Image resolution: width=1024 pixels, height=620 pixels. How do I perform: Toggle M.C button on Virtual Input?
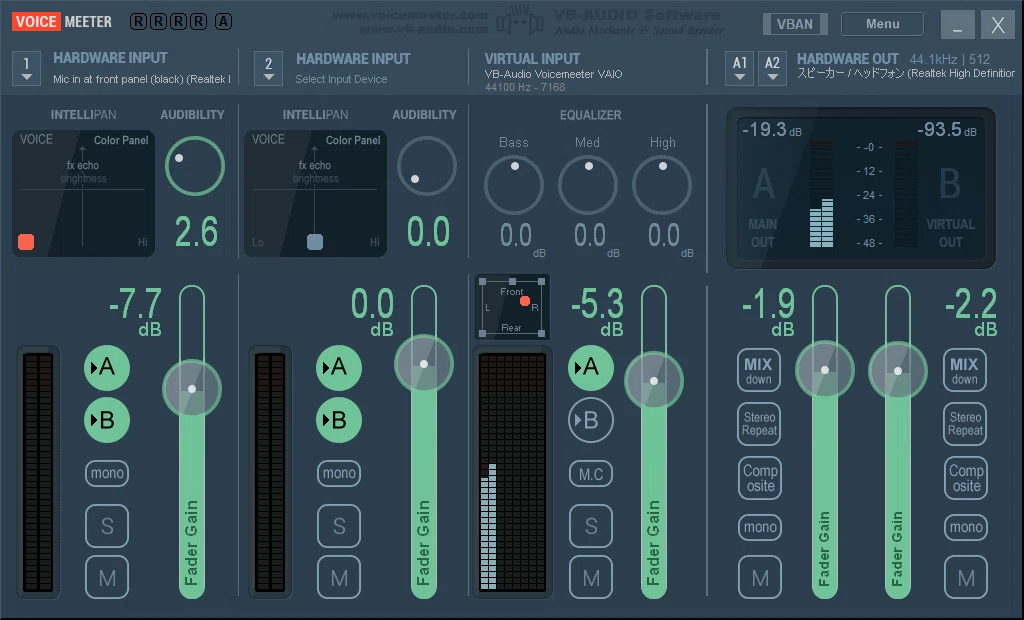point(591,474)
